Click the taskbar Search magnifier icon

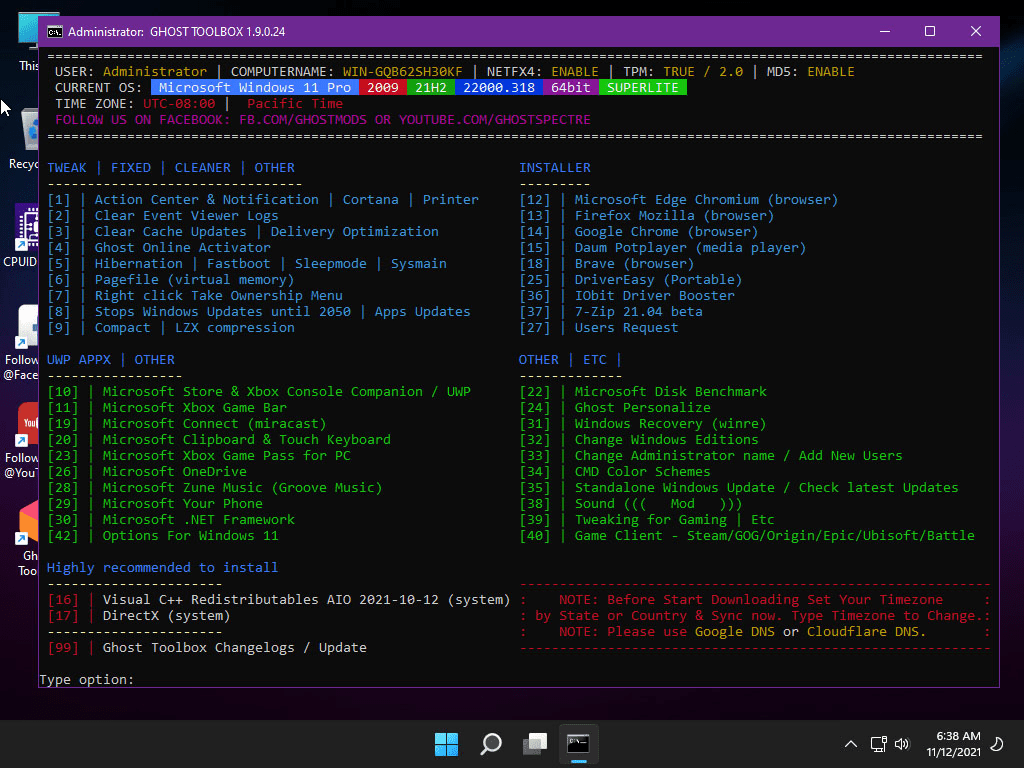click(491, 744)
